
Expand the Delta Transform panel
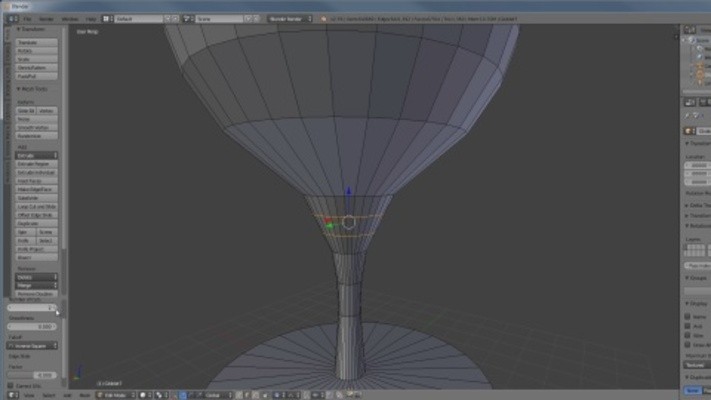698,205
